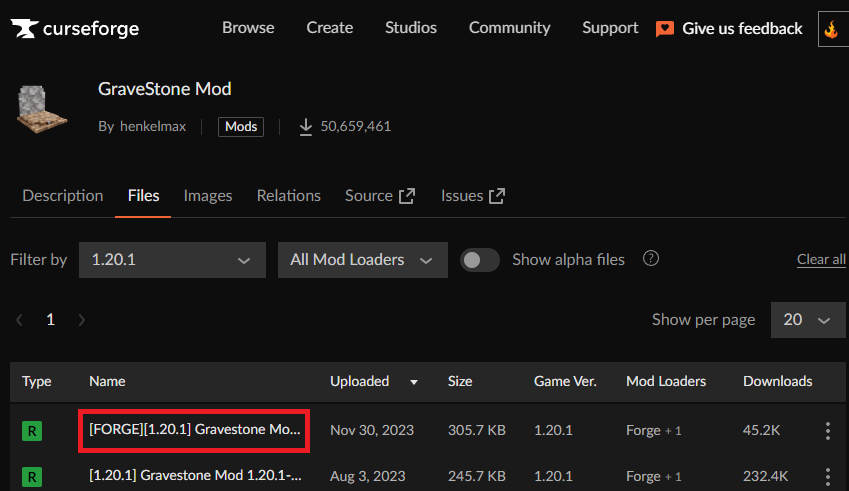Click the Clear all filters link
Screen dimensions: 849x491
click(x=821, y=260)
